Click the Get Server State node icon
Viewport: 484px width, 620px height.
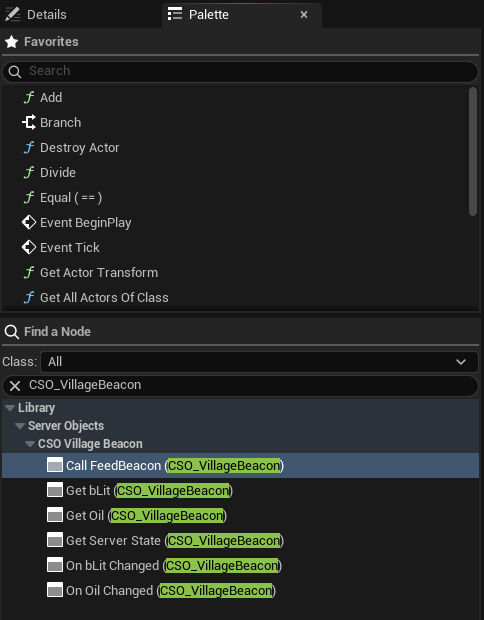55,540
